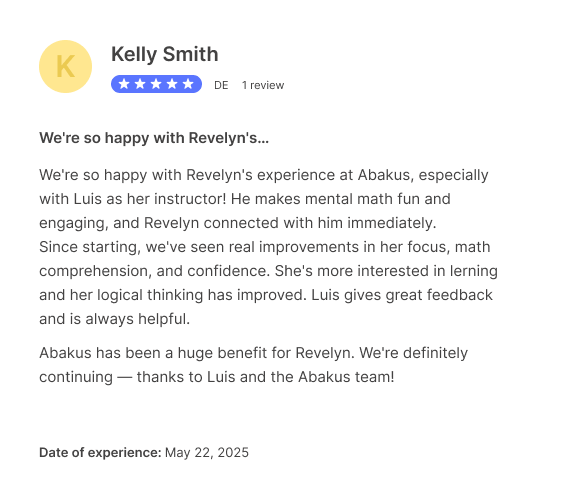Select the first star in rating

click(x=124, y=84)
